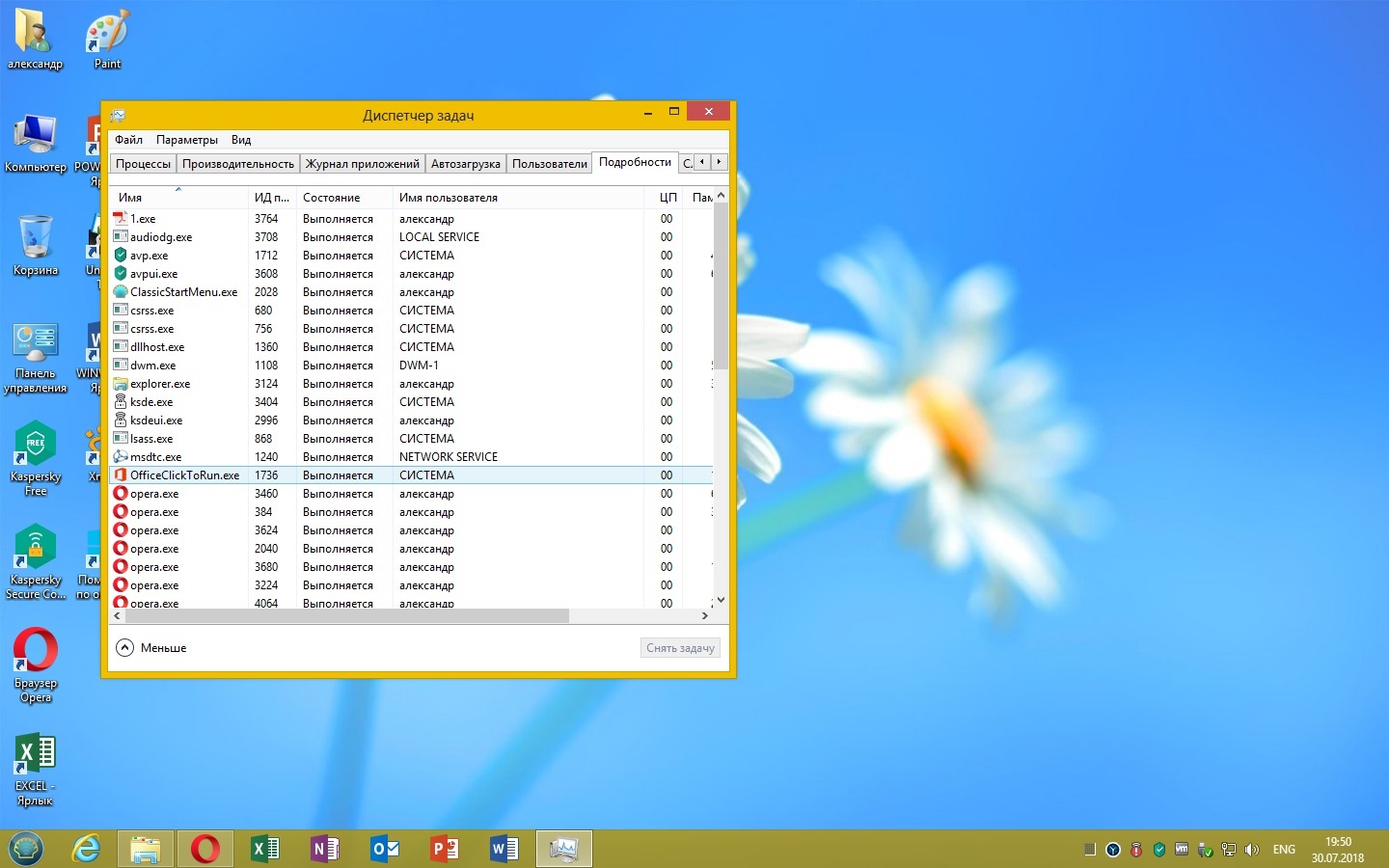Viewport: 1389px width, 868px height.
Task: Click the VMware tray icon
Action: 1182,850
